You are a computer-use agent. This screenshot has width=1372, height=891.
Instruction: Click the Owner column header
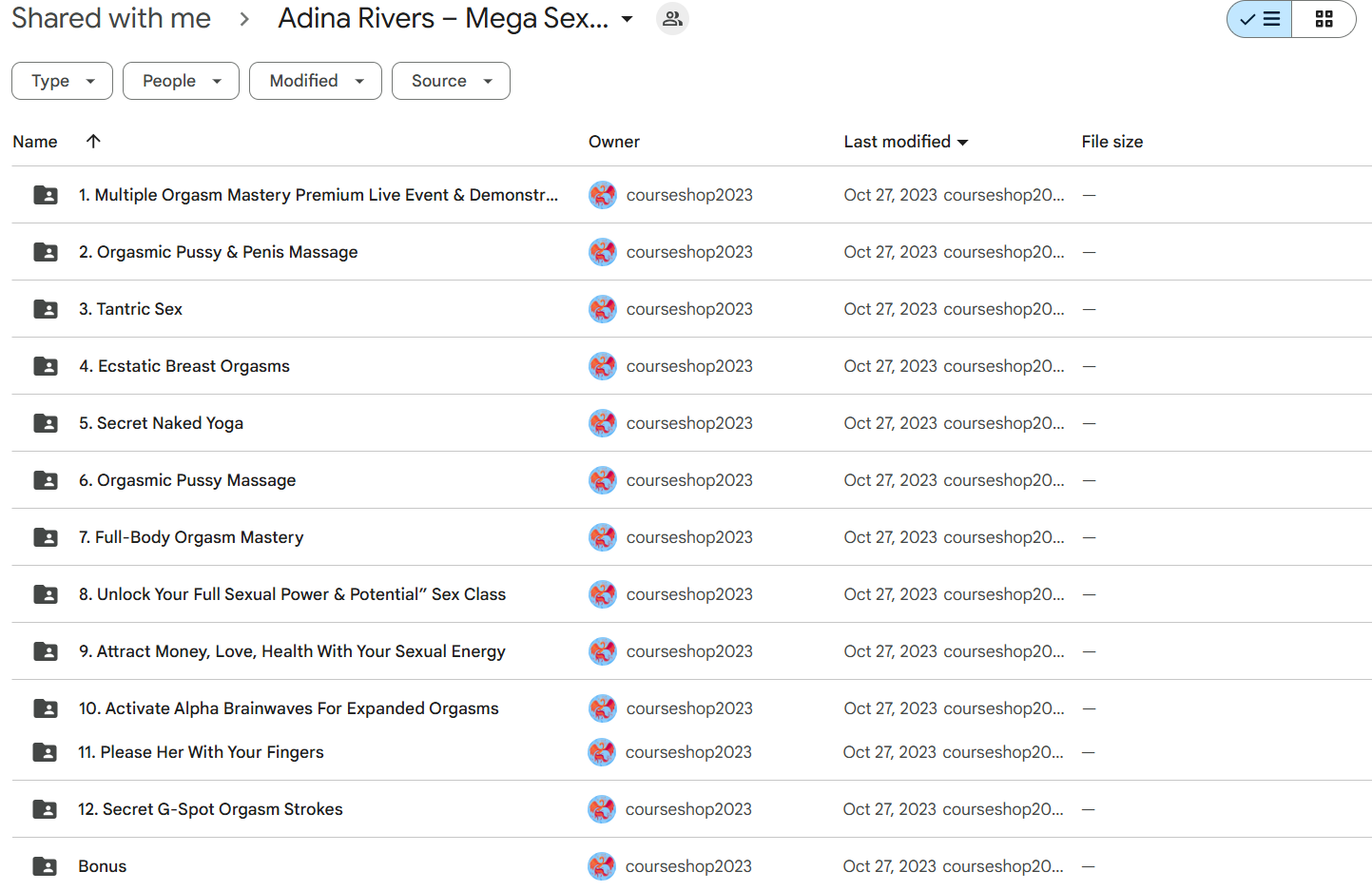tap(614, 142)
